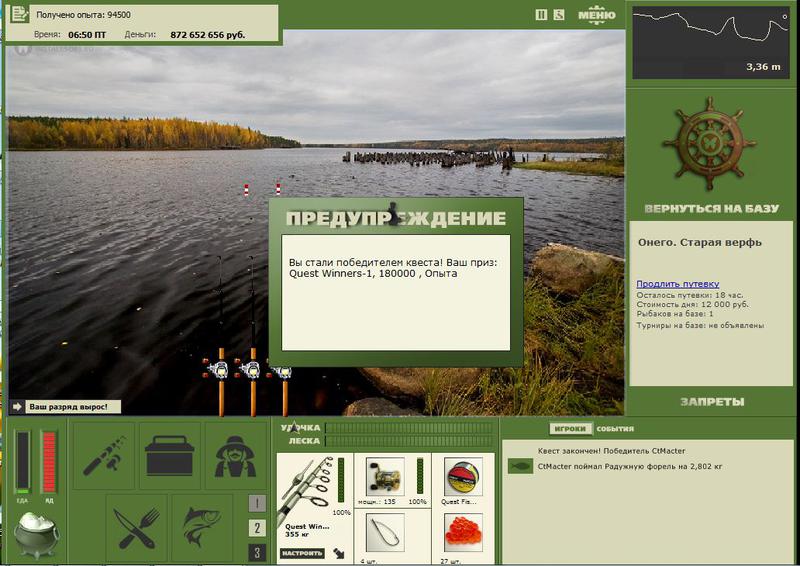Click ВЕРНУТЬСЯ НА БАЗУ

[x=711, y=209]
